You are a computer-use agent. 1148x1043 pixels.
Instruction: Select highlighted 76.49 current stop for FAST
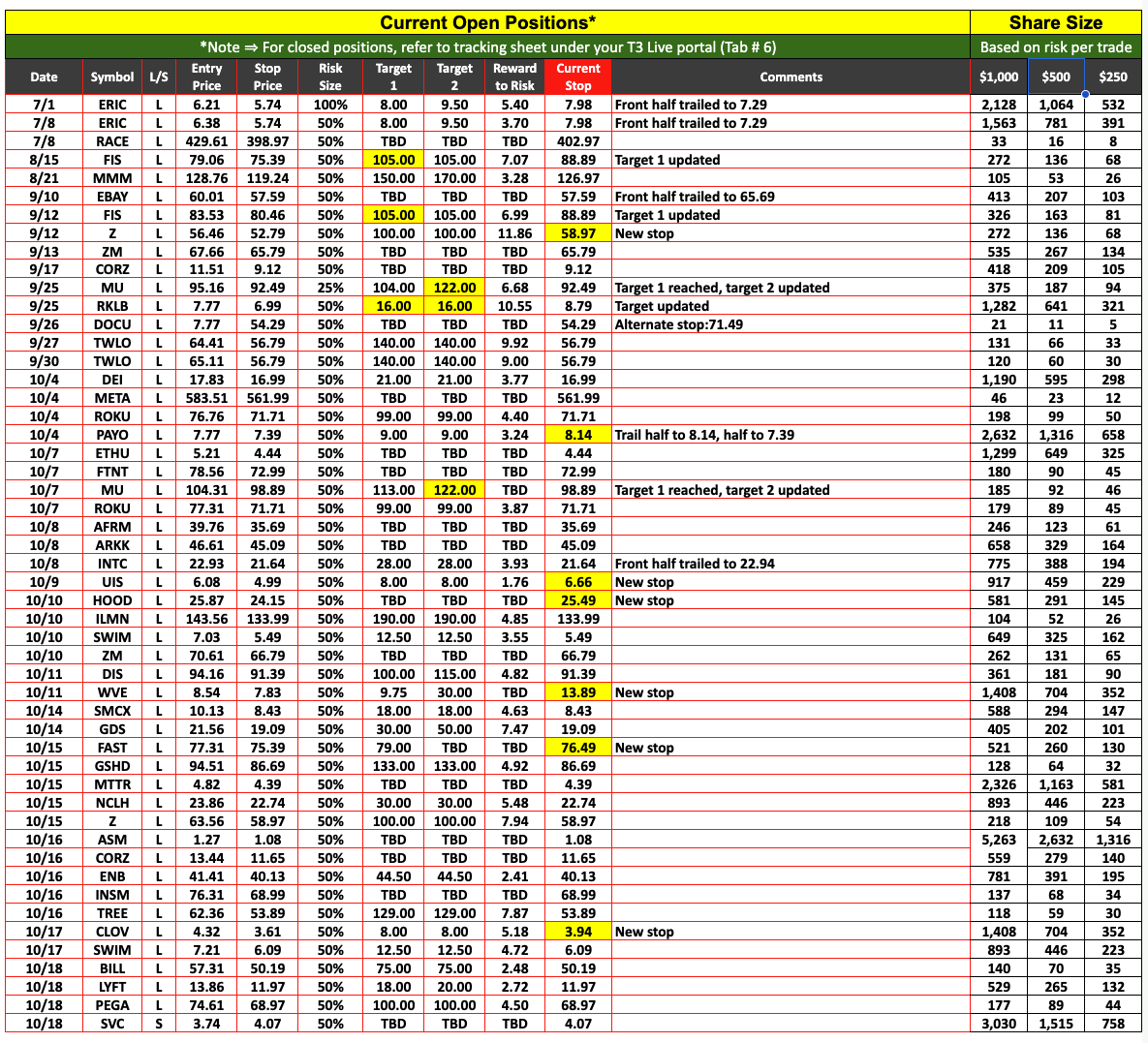[577, 748]
